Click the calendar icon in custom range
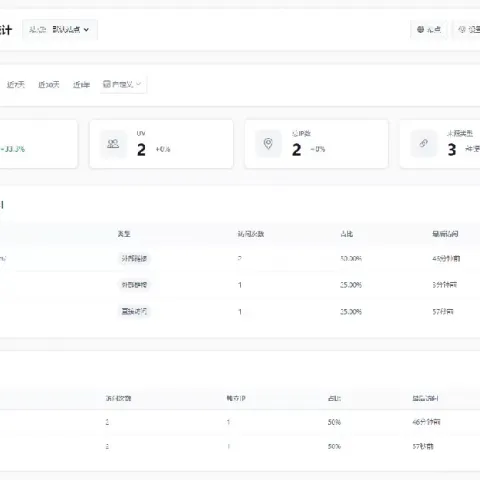The height and width of the screenshot is (480, 480). point(107,84)
